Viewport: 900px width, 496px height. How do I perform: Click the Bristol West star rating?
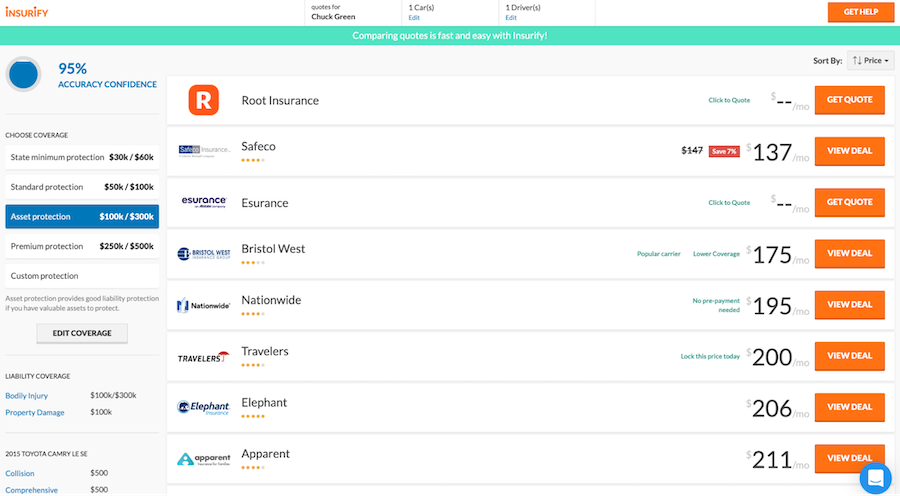point(253,263)
